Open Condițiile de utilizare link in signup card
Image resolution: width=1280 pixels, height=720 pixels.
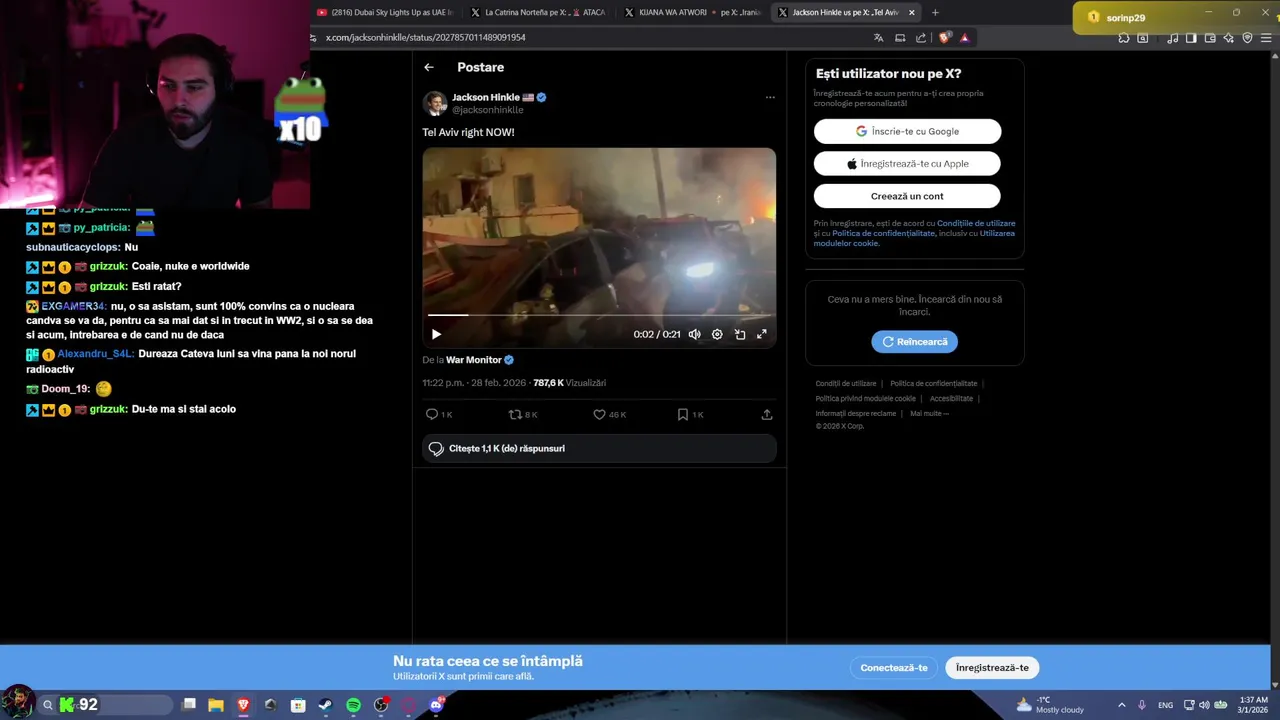[x=976, y=223]
